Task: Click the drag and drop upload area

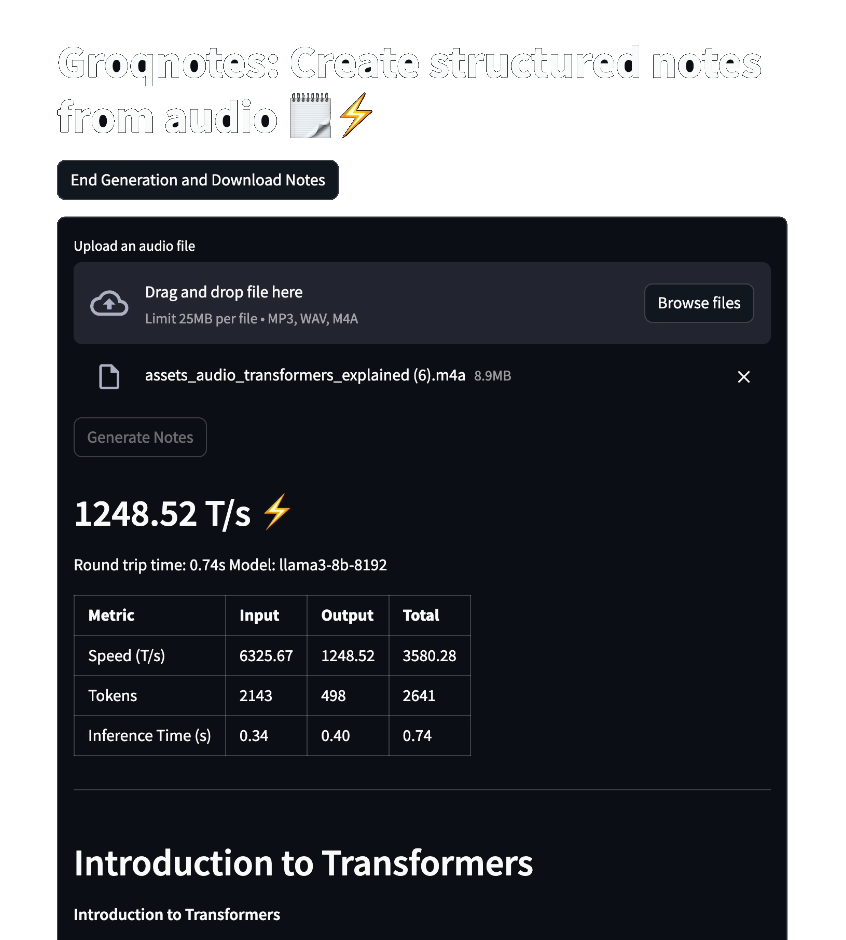Action: (x=422, y=303)
